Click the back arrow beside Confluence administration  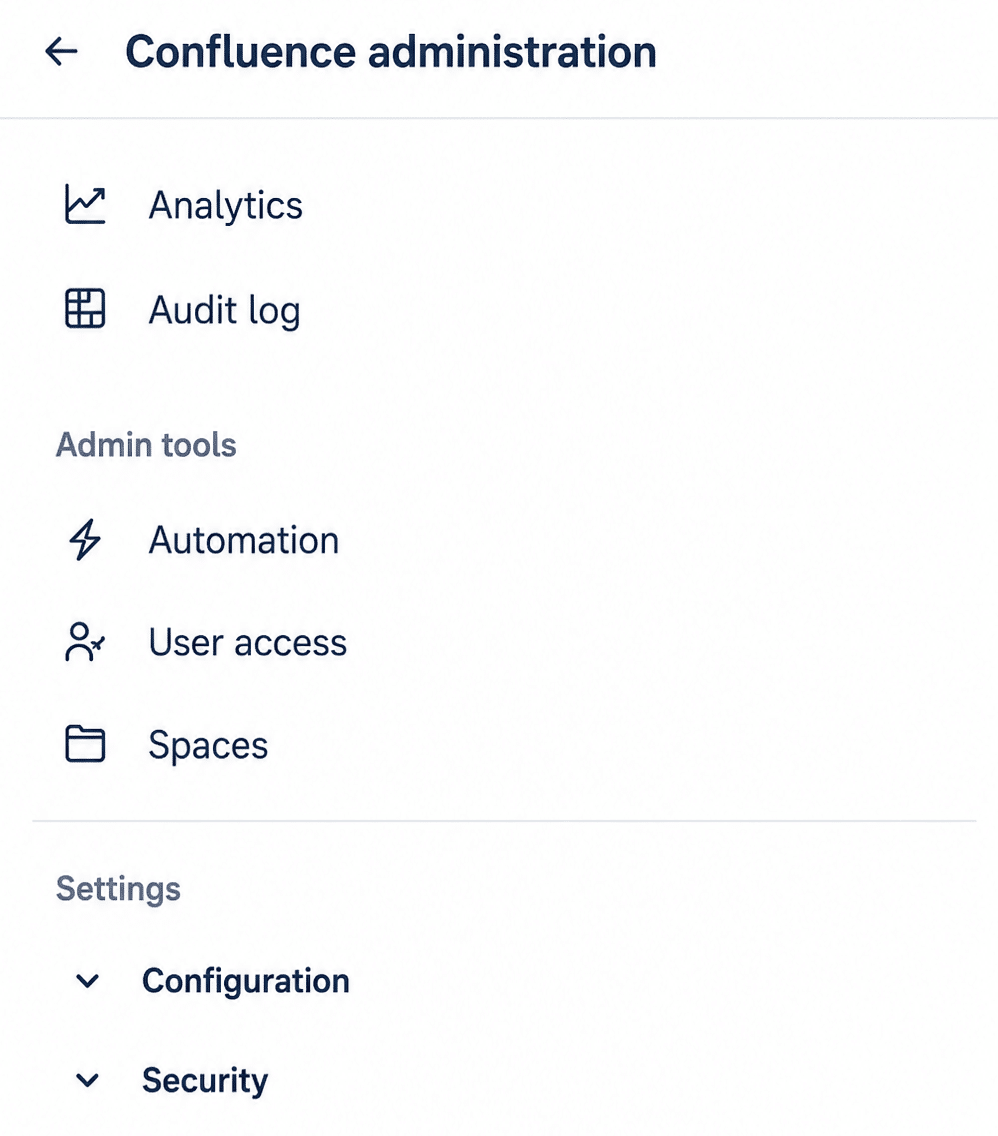pyautogui.click(x=62, y=51)
